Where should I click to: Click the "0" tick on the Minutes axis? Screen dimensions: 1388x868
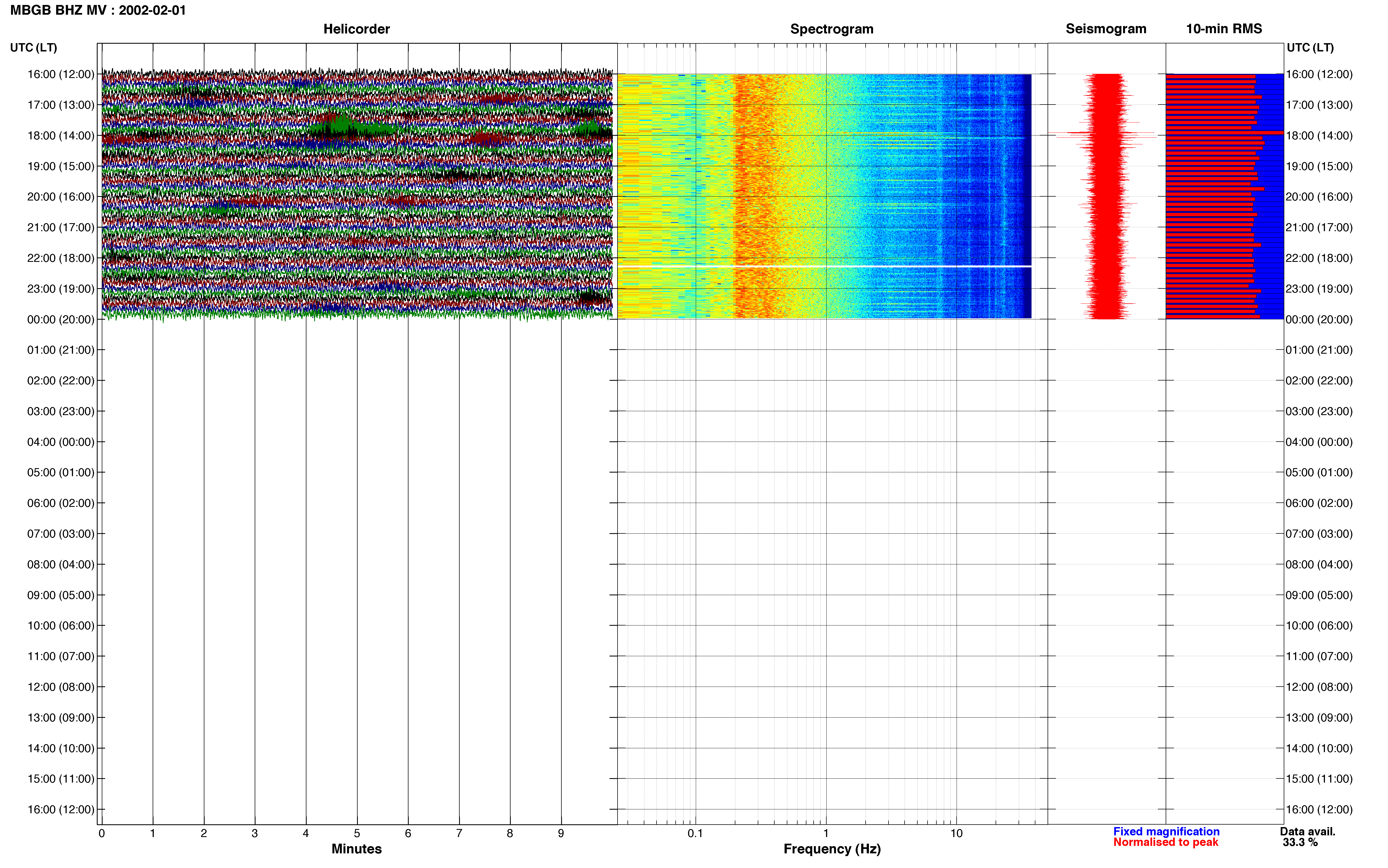[101, 833]
